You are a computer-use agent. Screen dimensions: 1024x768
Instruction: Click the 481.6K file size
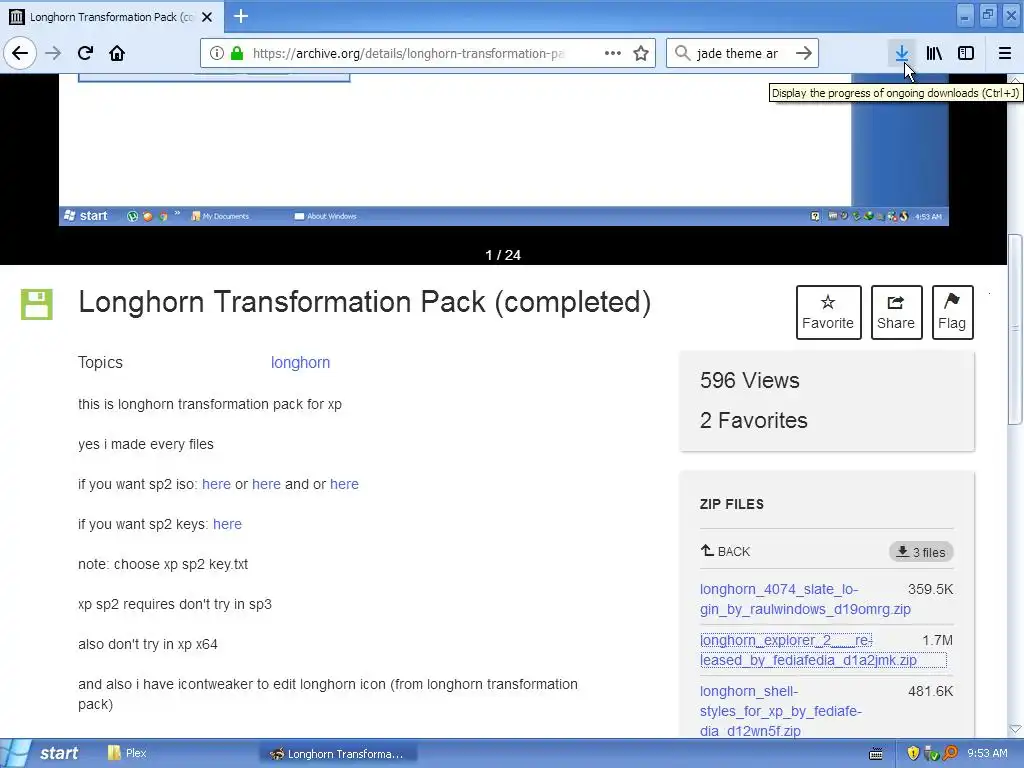pos(930,691)
